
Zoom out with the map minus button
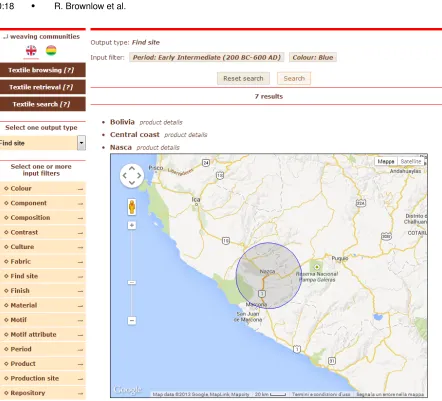click(x=132, y=321)
